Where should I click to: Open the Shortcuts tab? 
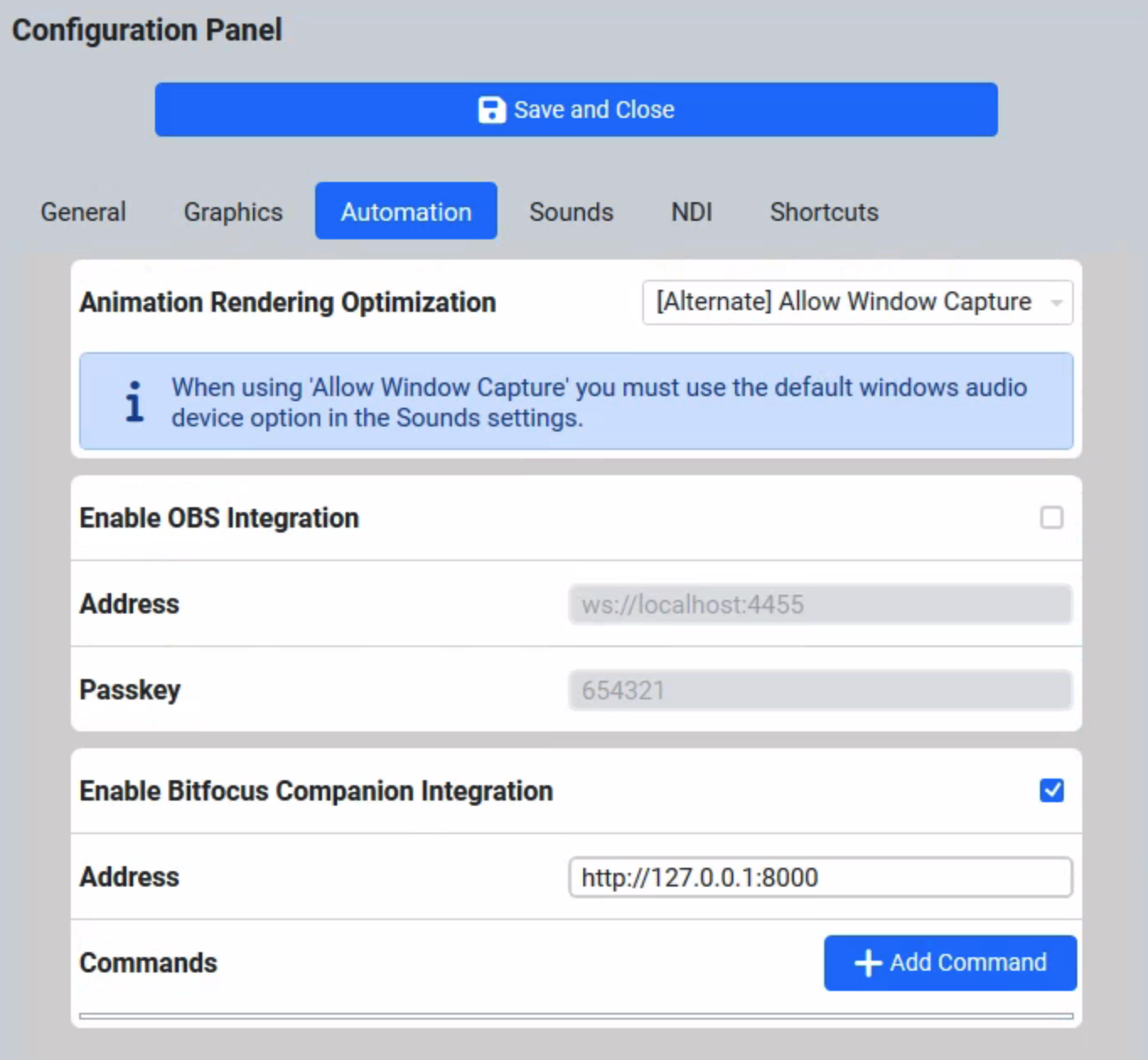pos(824,211)
